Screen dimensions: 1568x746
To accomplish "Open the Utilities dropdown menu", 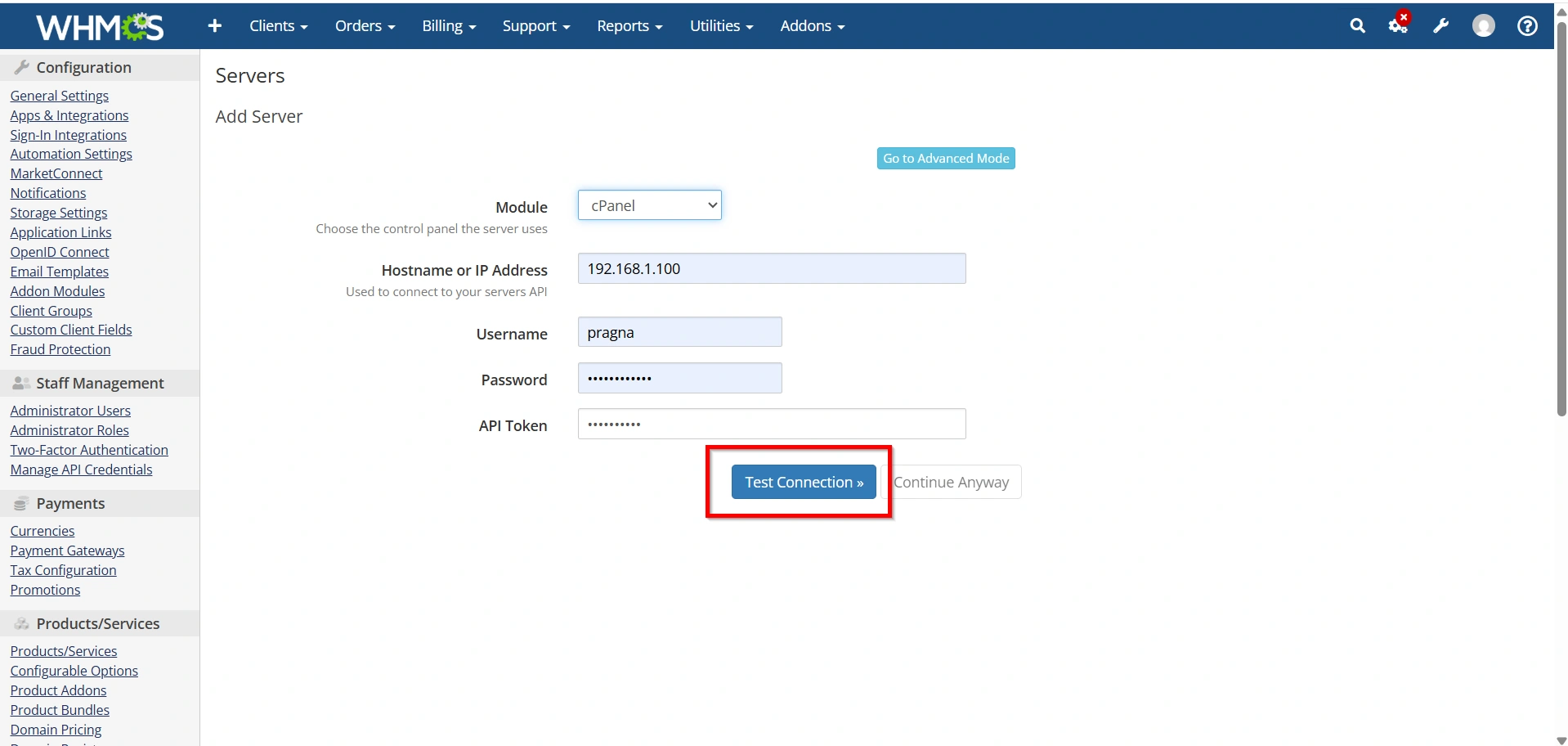I will click(x=721, y=26).
